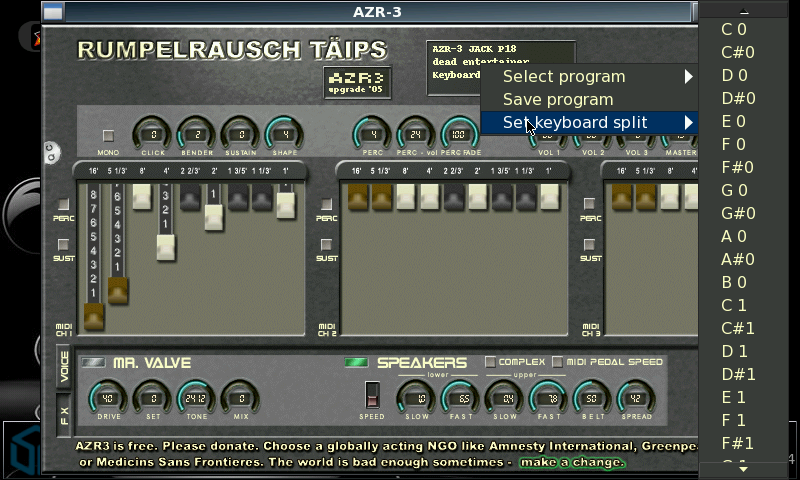800x480 pixels.
Task: Pick A#0 from the note list
Action: pyautogui.click(x=743, y=259)
